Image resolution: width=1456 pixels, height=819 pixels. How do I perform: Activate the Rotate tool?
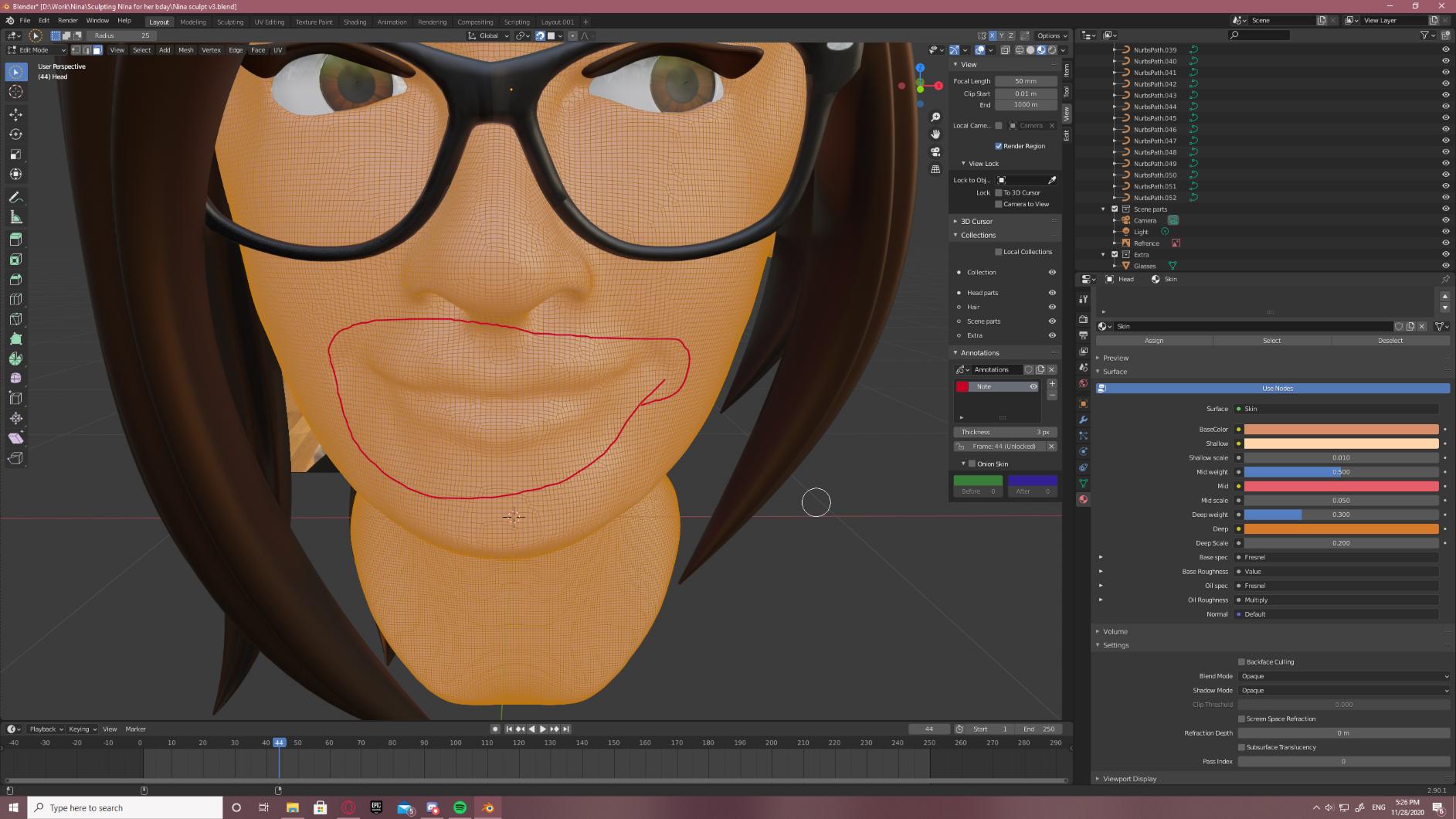[15, 134]
